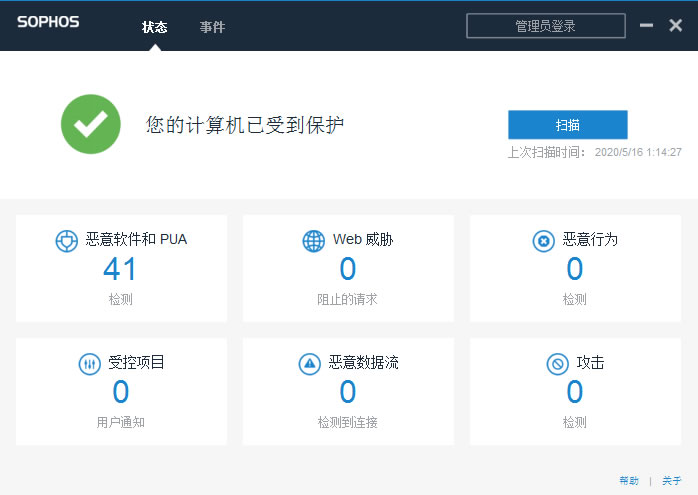
Task: Click the shield icon beside 恶意软件和 PUA
Action: tap(66, 241)
